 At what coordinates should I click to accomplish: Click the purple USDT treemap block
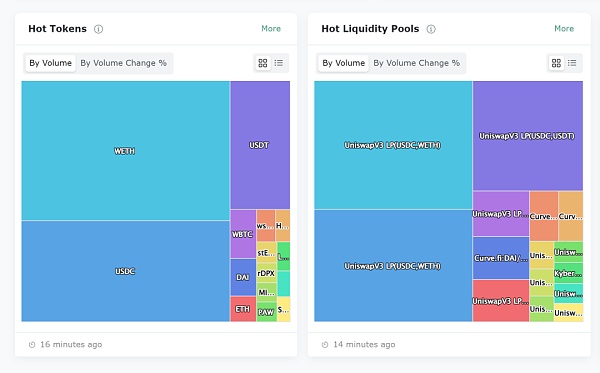(x=260, y=145)
